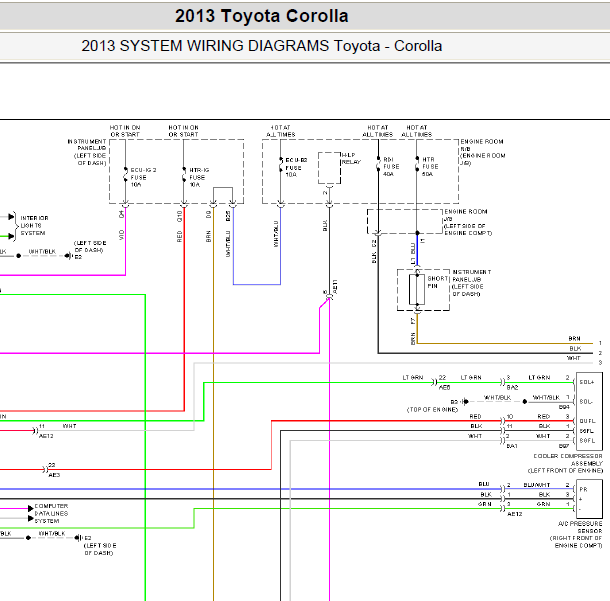Click the short pin component symbol
Viewport: 610px width, 601px height.
(x=417, y=289)
